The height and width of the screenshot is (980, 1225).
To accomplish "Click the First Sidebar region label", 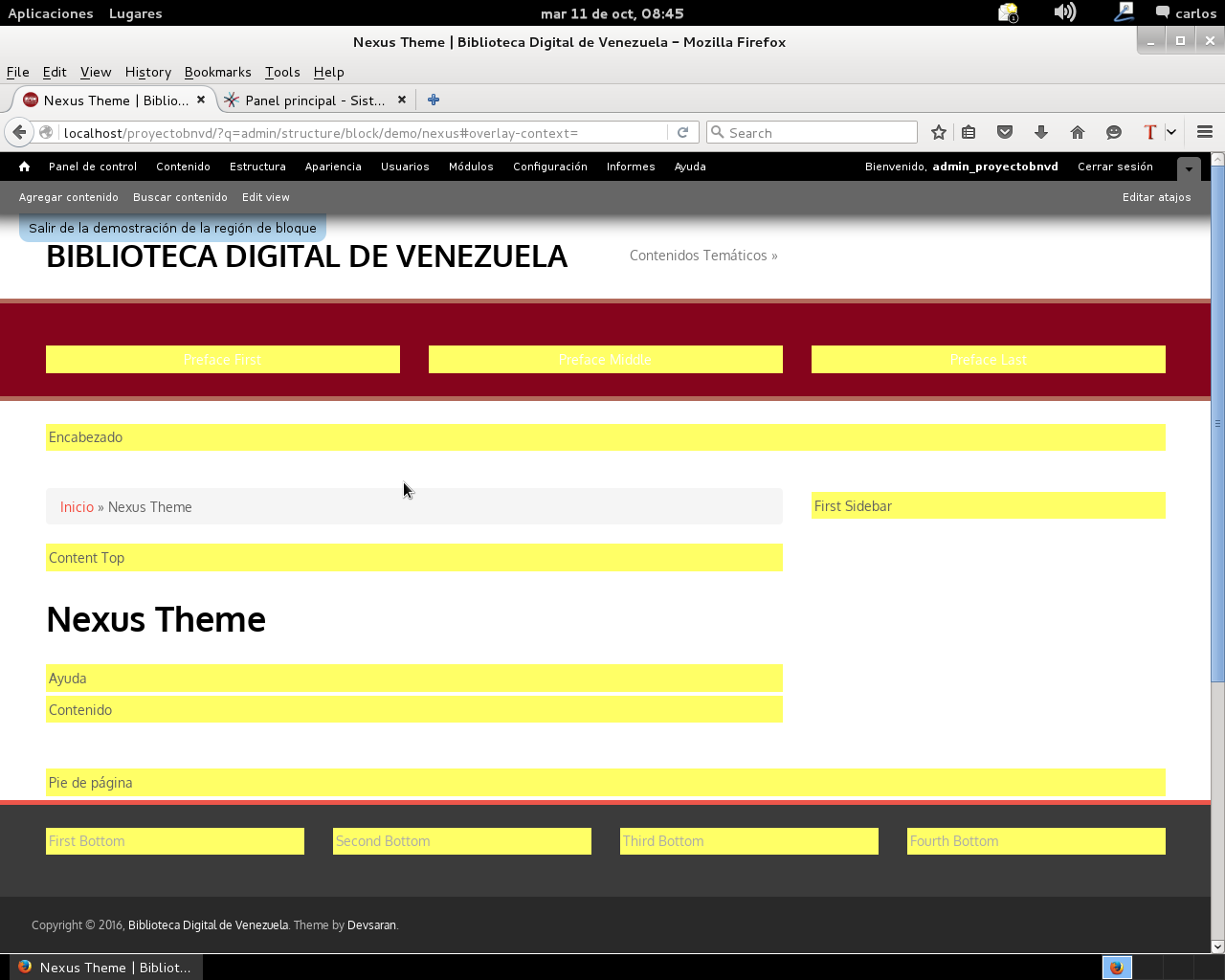I will click(x=853, y=506).
